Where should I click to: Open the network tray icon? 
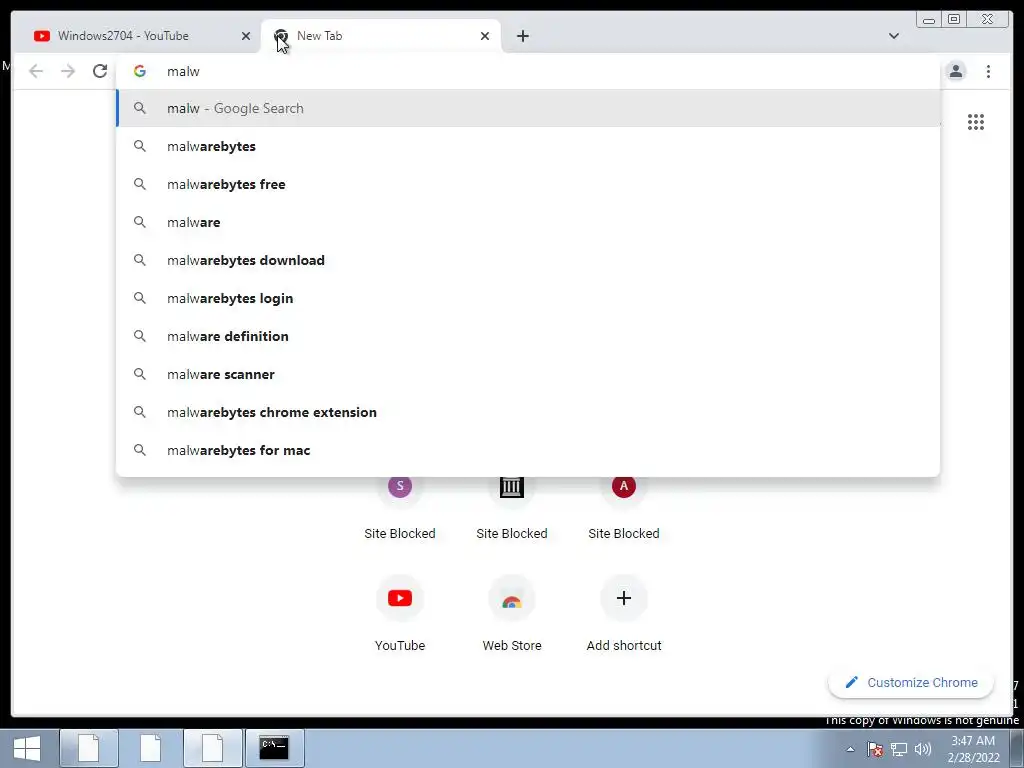(x=899, y=749)
